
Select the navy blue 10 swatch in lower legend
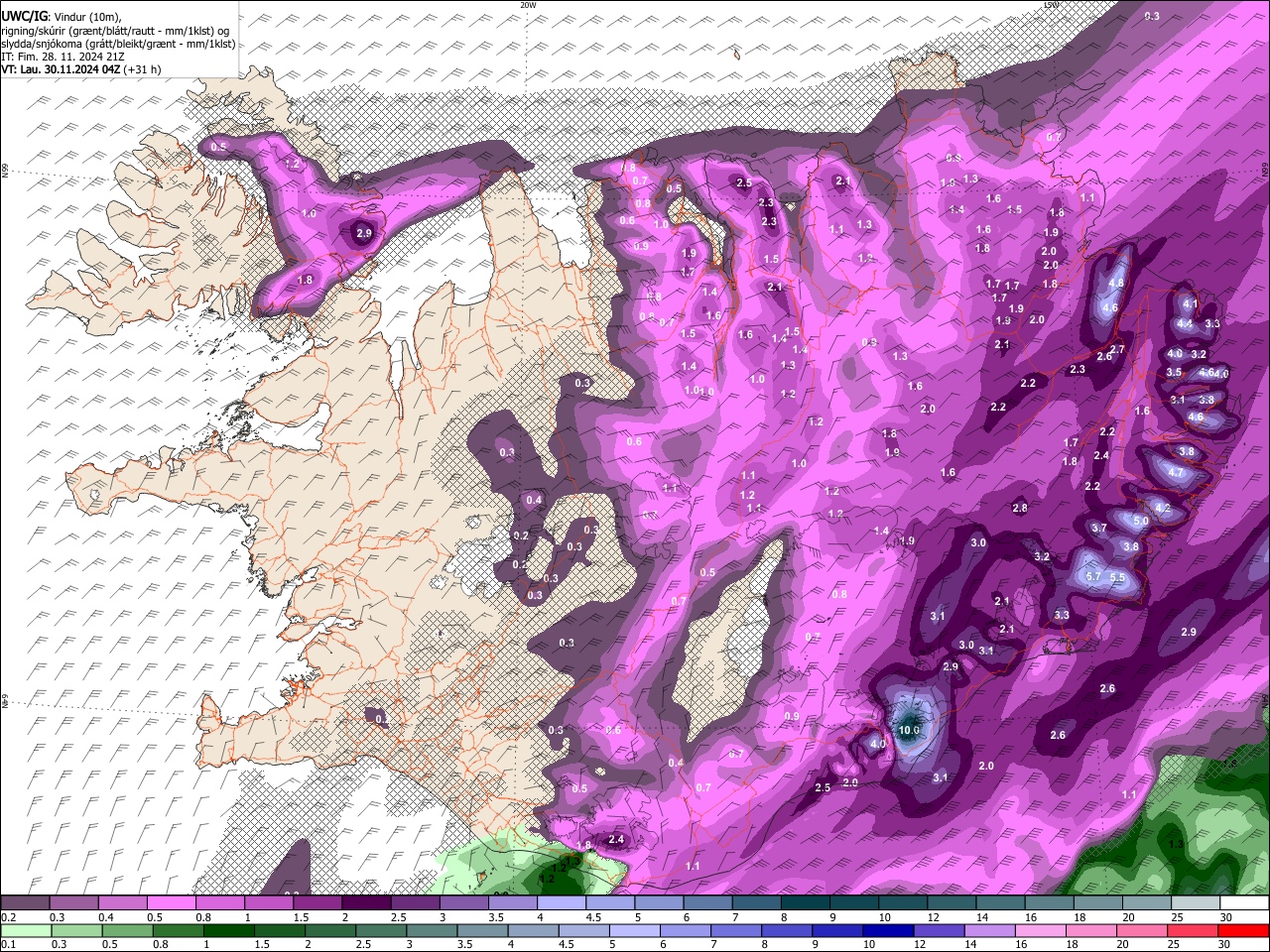(x=886, y=930)
